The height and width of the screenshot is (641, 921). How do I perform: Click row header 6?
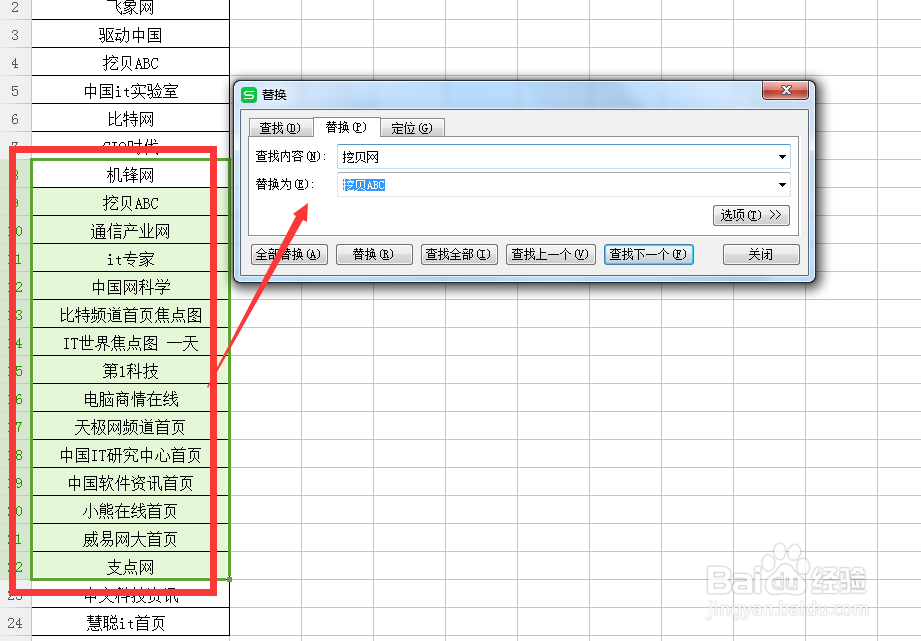click(15, 119)
